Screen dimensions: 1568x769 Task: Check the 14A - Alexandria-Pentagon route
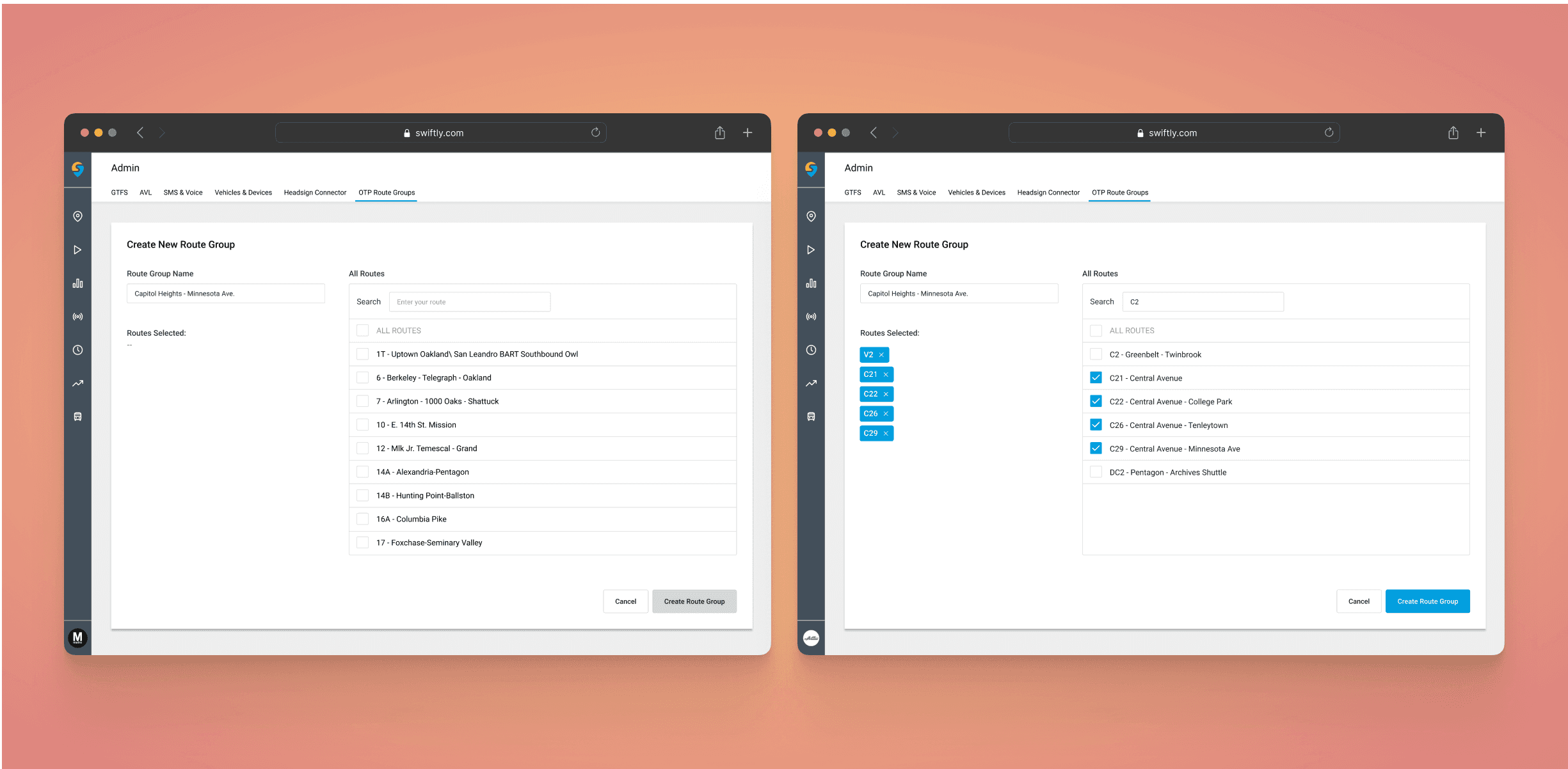362,472
